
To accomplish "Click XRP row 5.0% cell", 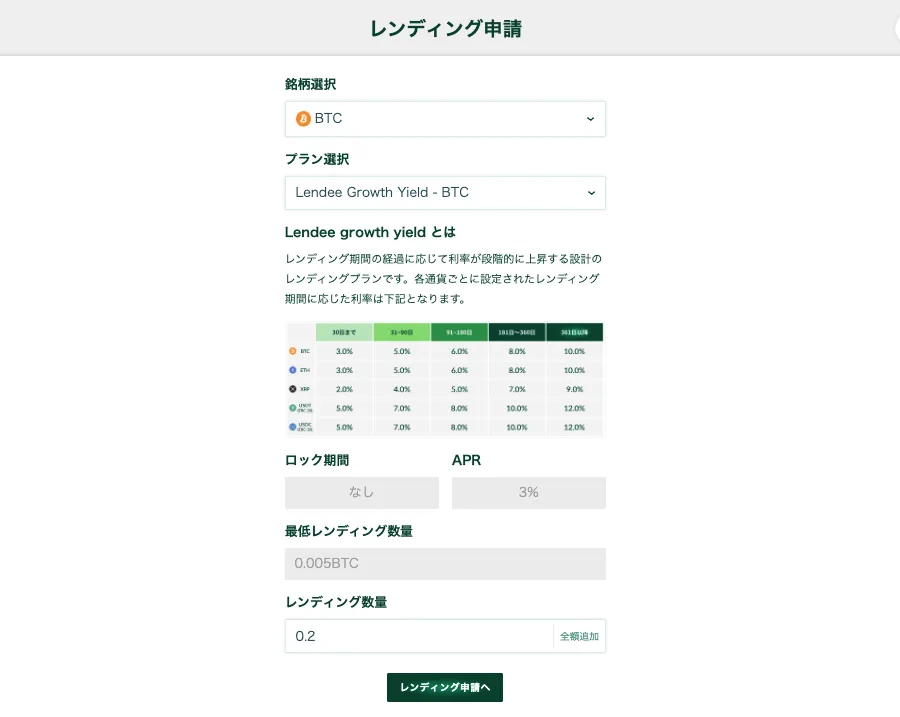I will pos(459,389).
